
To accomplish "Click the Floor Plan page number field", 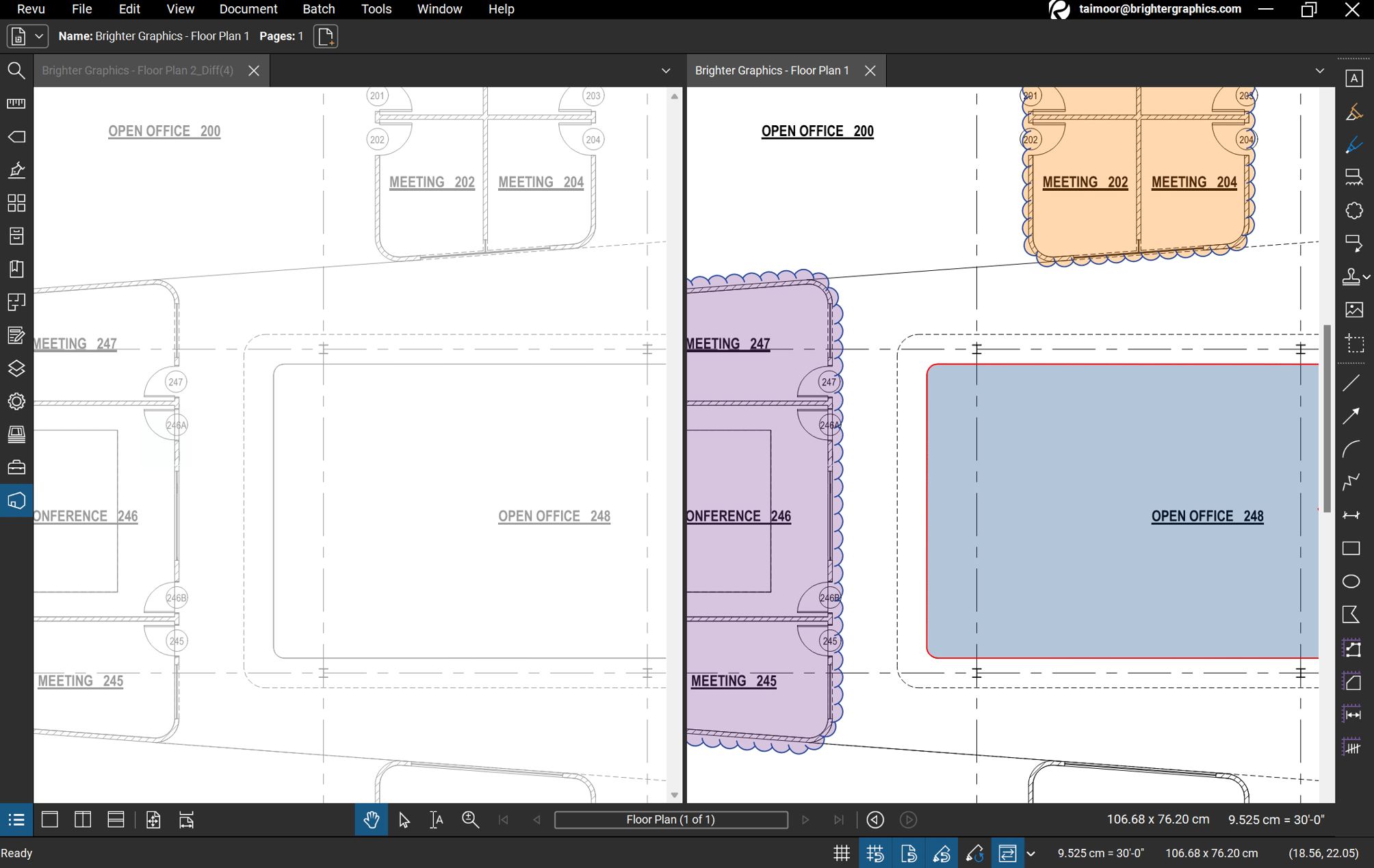I will 671,819.
